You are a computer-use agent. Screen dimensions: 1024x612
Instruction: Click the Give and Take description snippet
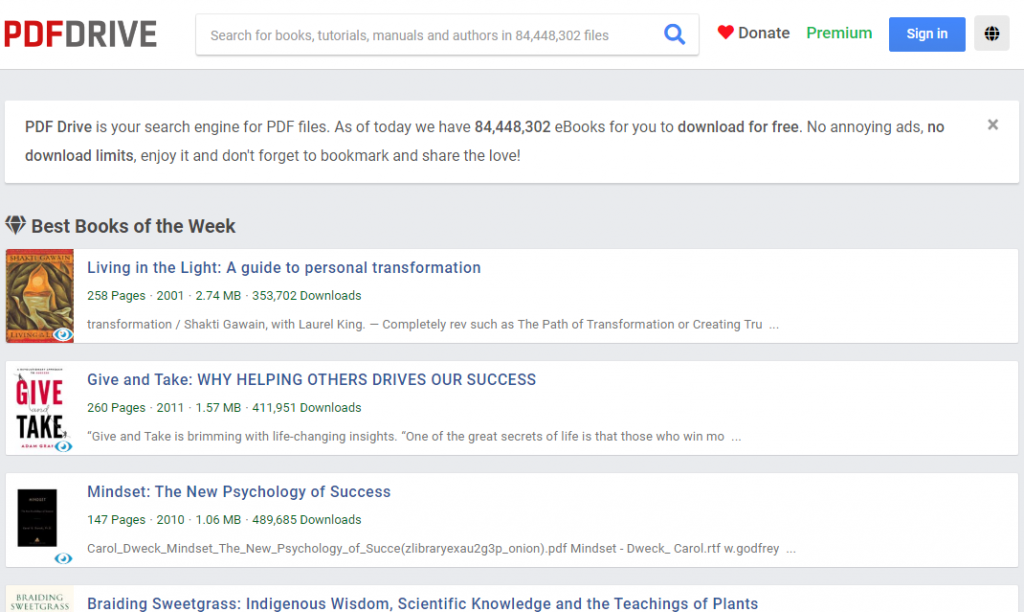(414, 436)
